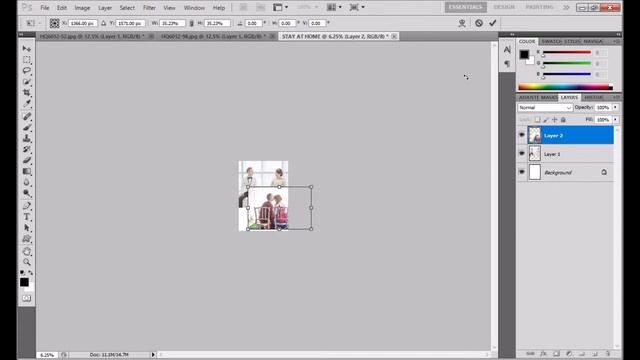This screenshot has height=360, width=640.
Task: Select the Custom Shape tool
Action: click(x=27, y=239)
